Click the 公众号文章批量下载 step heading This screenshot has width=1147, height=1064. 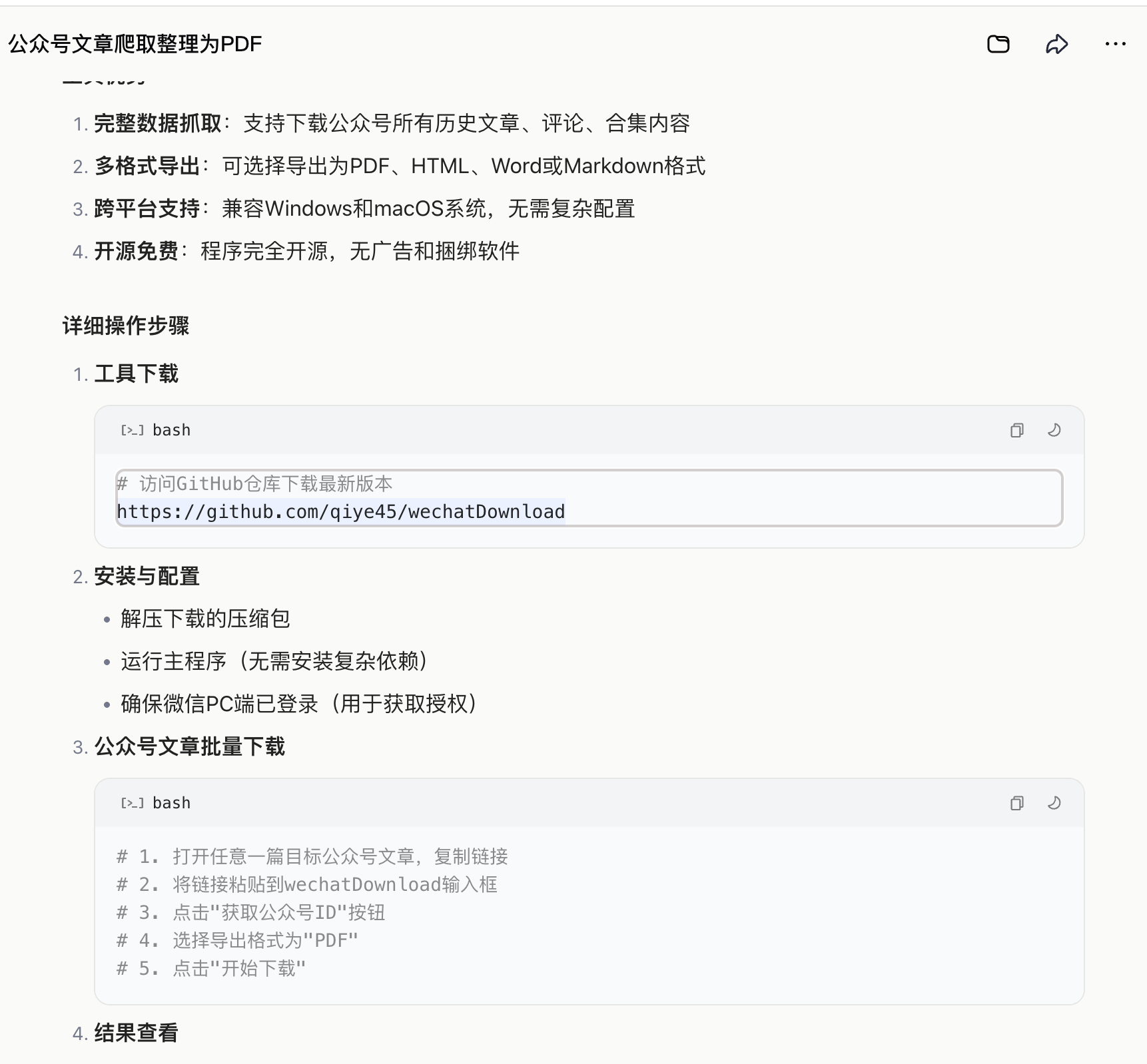point(190,746)
